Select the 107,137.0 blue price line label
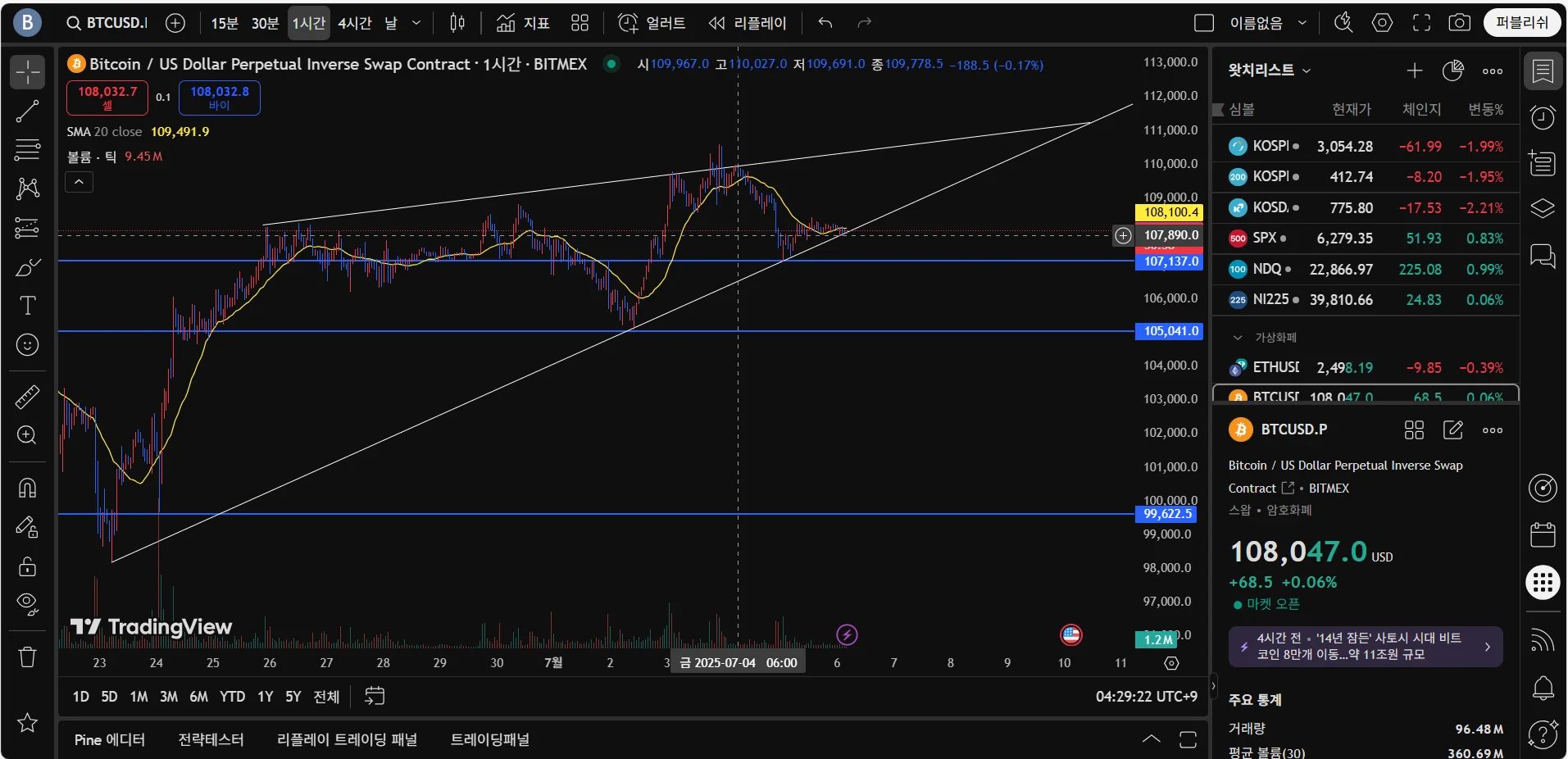 click(1169, 261)
